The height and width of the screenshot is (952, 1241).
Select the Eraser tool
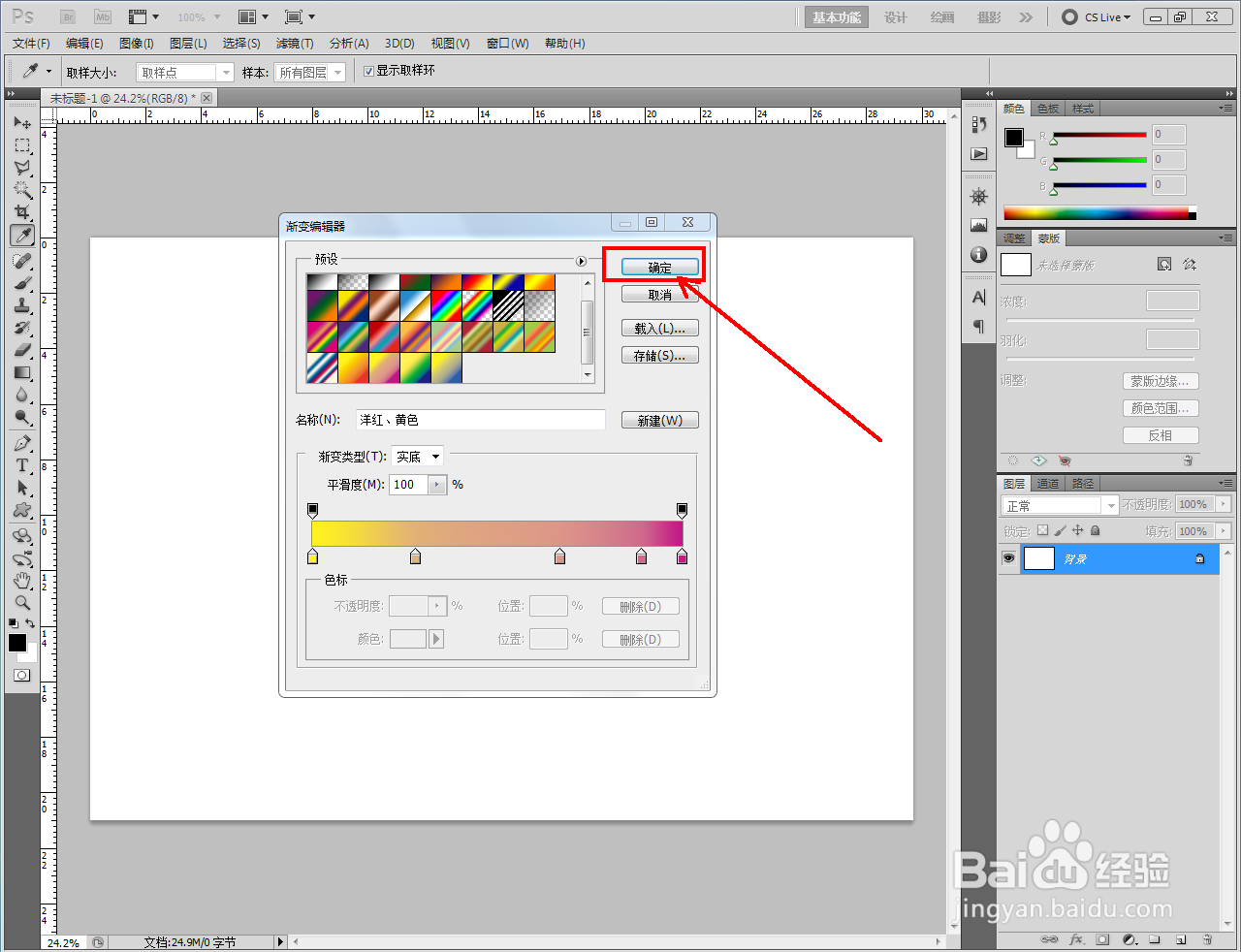[22, 350]
